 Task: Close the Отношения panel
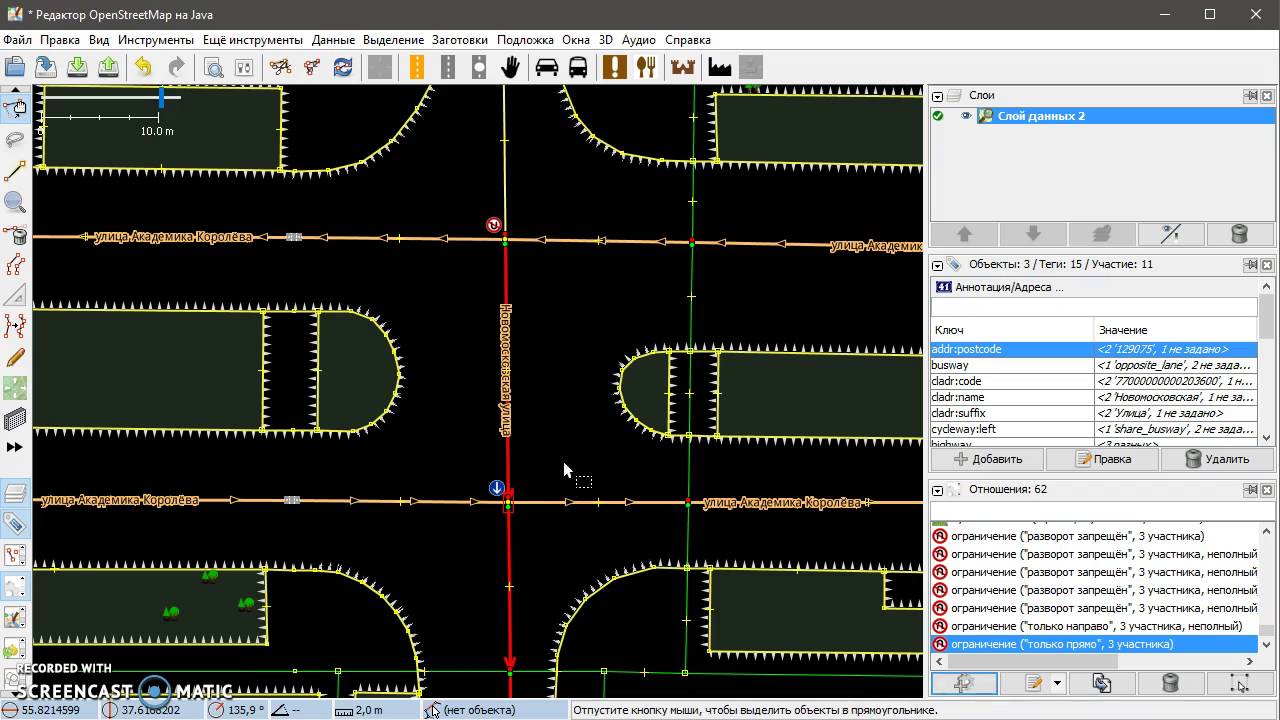tap(1267, 490)
